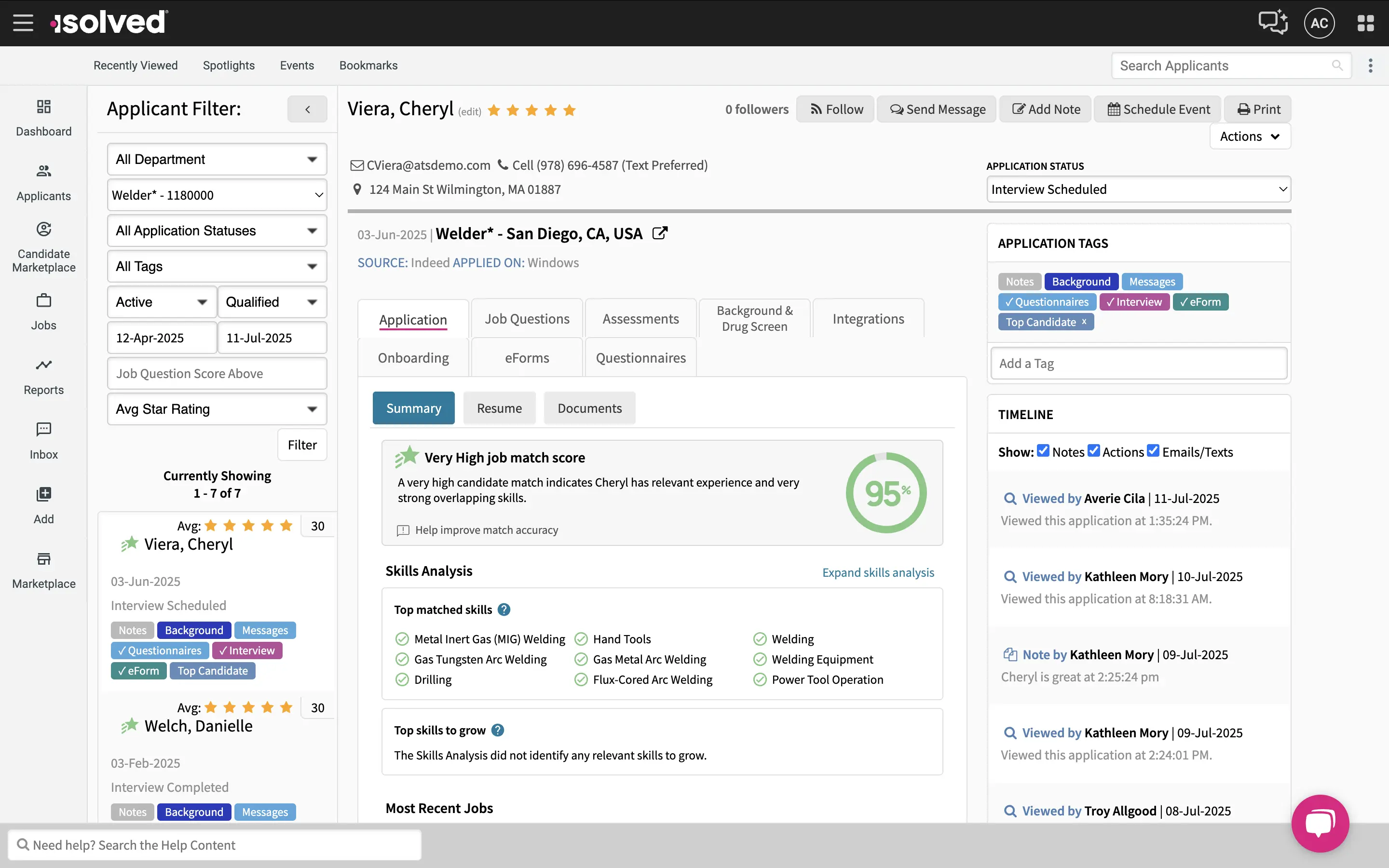Screen dimensions: 1389x868
Task: Uncheck the Notes timeline checkbox
Action: 1043,451
